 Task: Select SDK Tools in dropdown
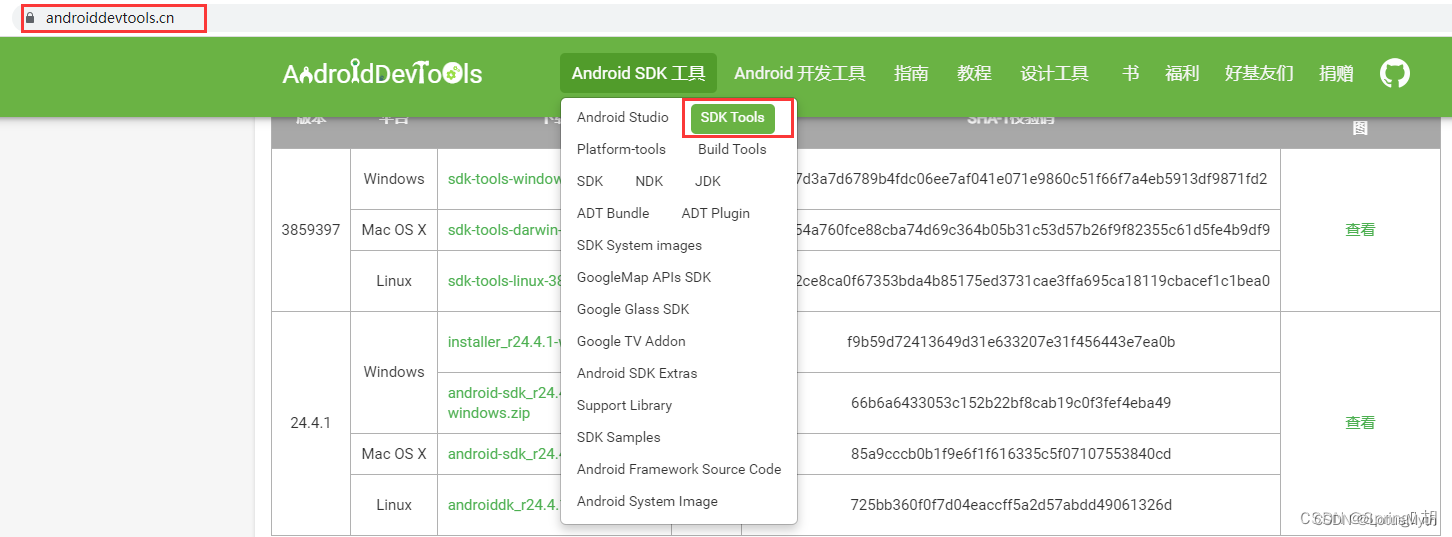(x=732, y=117)
